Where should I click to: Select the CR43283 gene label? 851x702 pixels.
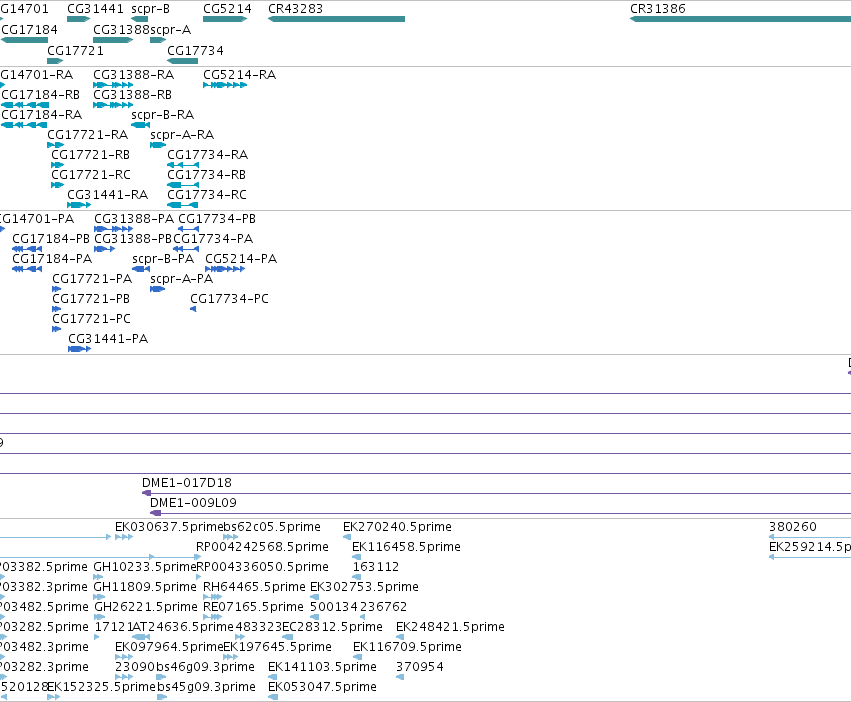(295, 9)
